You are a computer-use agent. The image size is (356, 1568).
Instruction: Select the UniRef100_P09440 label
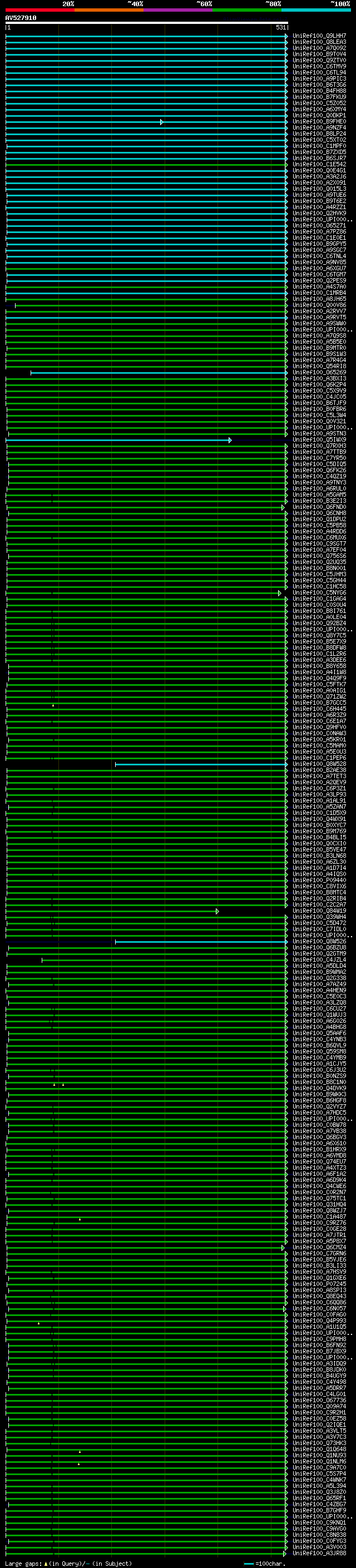click(319, 880)
